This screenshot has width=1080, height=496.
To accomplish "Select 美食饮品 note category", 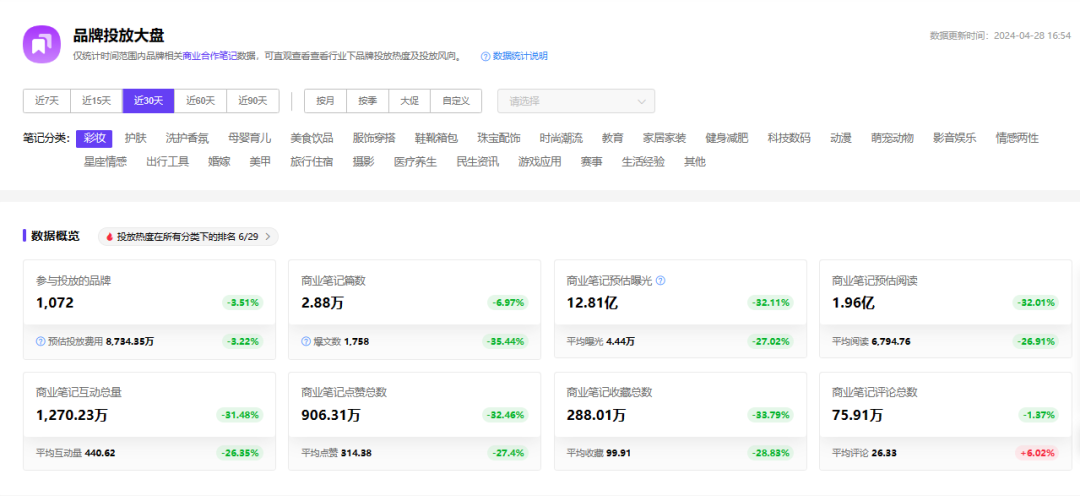I will click(x=312, y=138).
